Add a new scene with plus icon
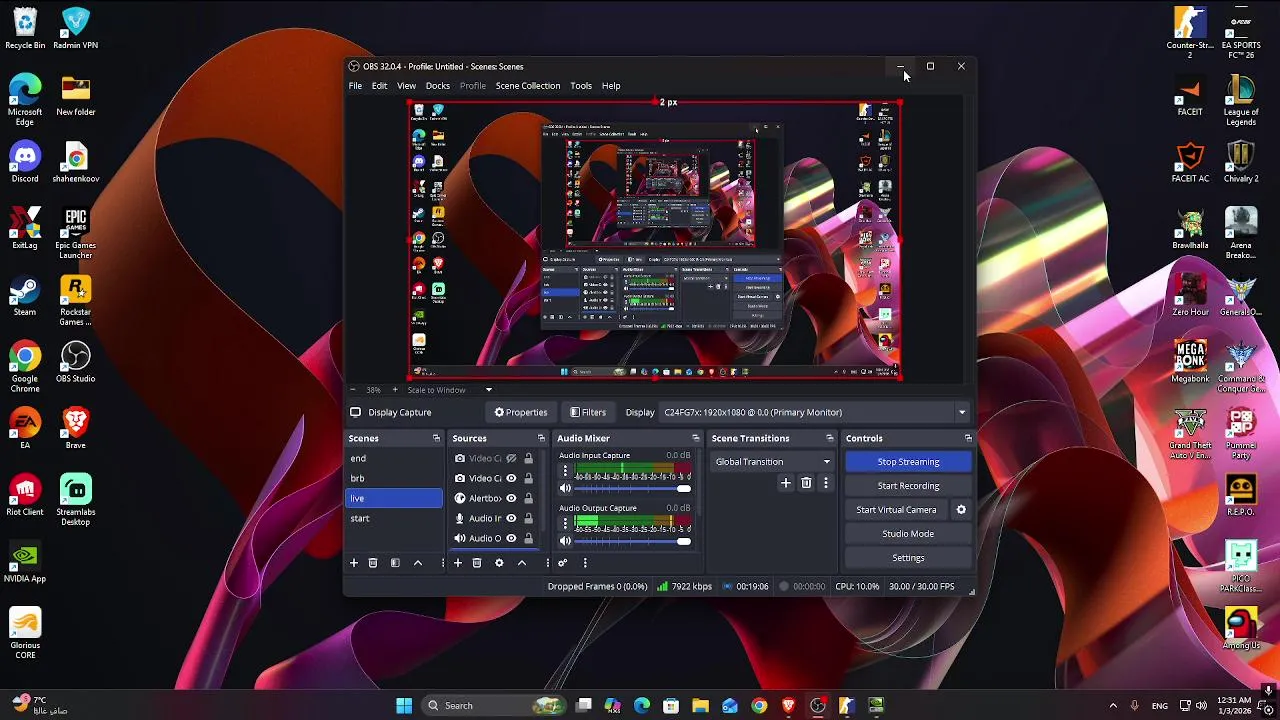The image size is (1280, 720). 353,563
